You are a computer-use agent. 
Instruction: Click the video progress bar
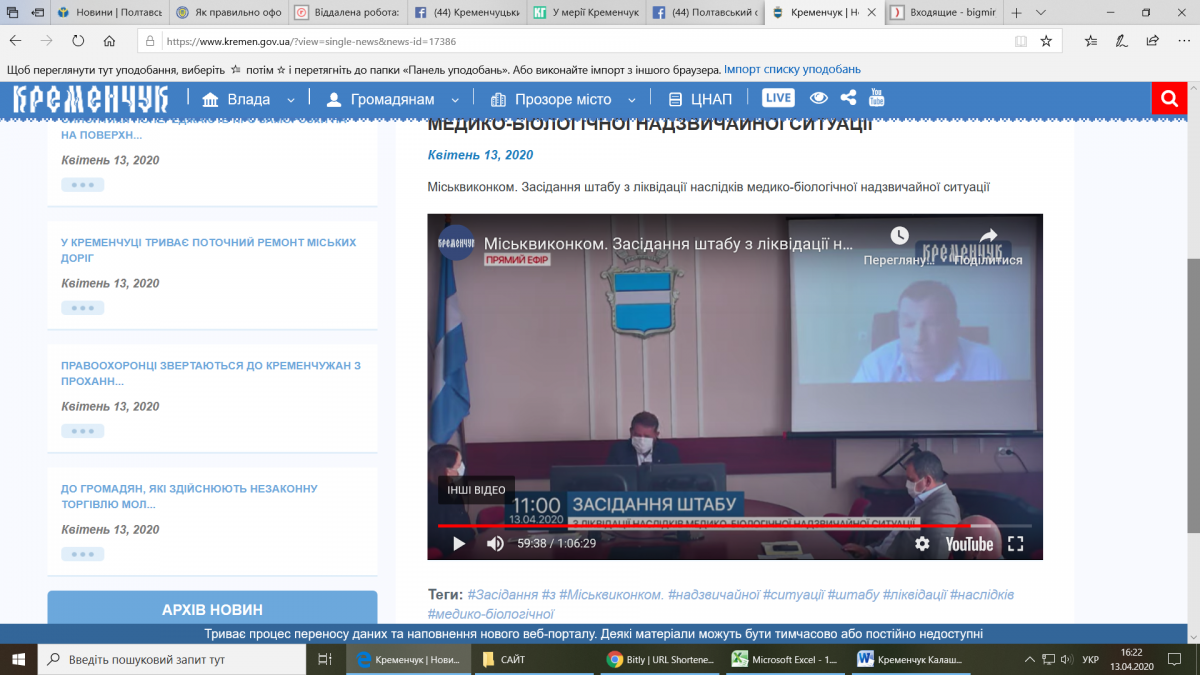(700, 525)
